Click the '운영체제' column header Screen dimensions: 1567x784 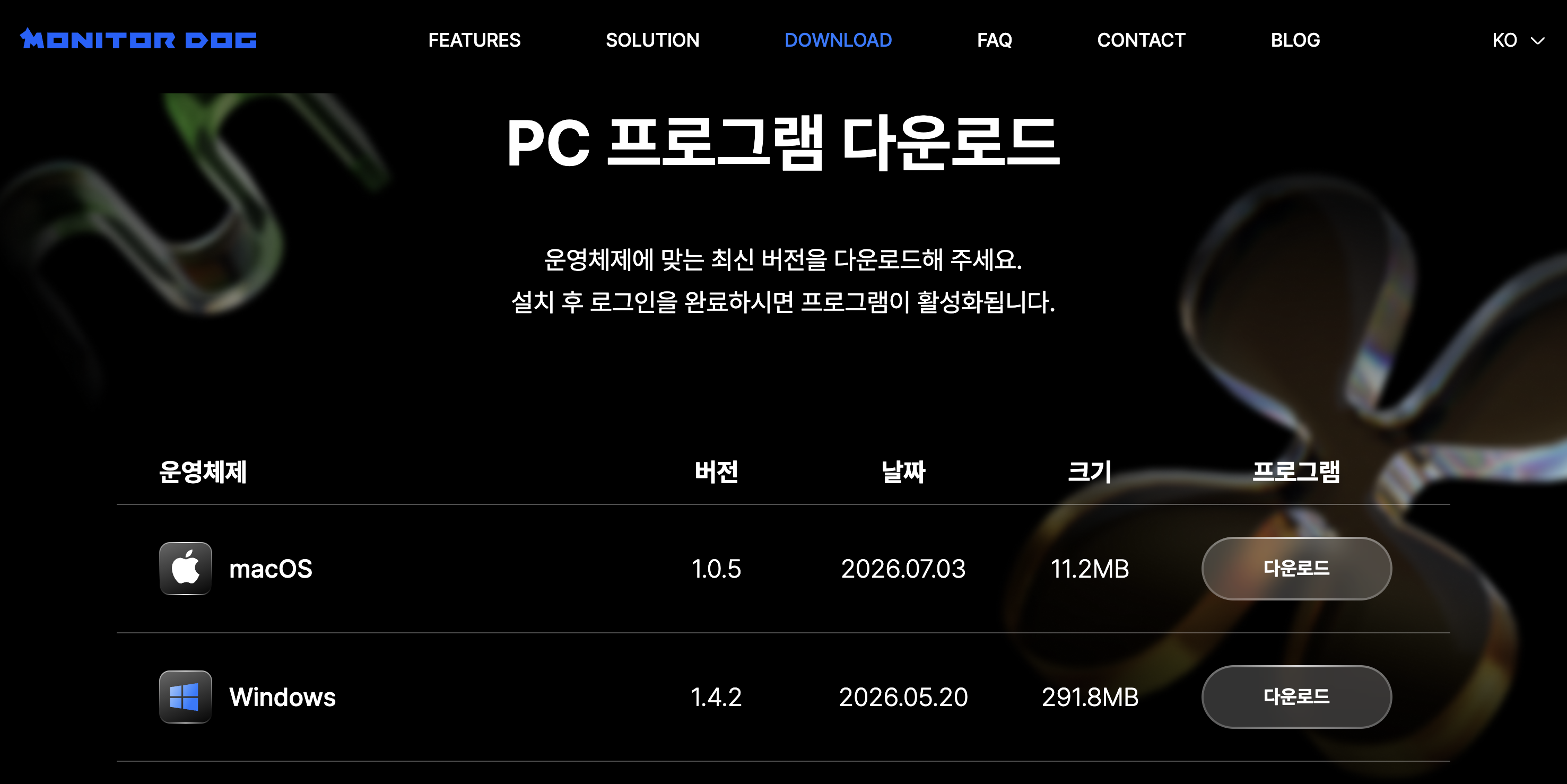pos(203,472)
